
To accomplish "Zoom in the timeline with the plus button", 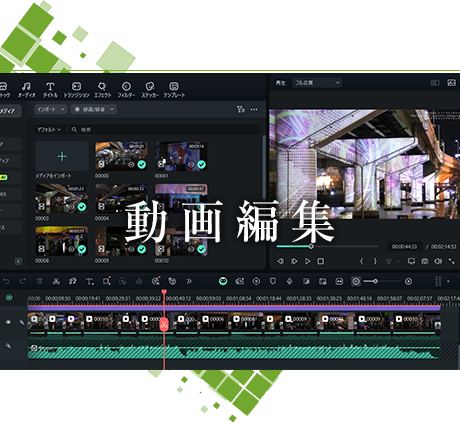I will [408, 281].
